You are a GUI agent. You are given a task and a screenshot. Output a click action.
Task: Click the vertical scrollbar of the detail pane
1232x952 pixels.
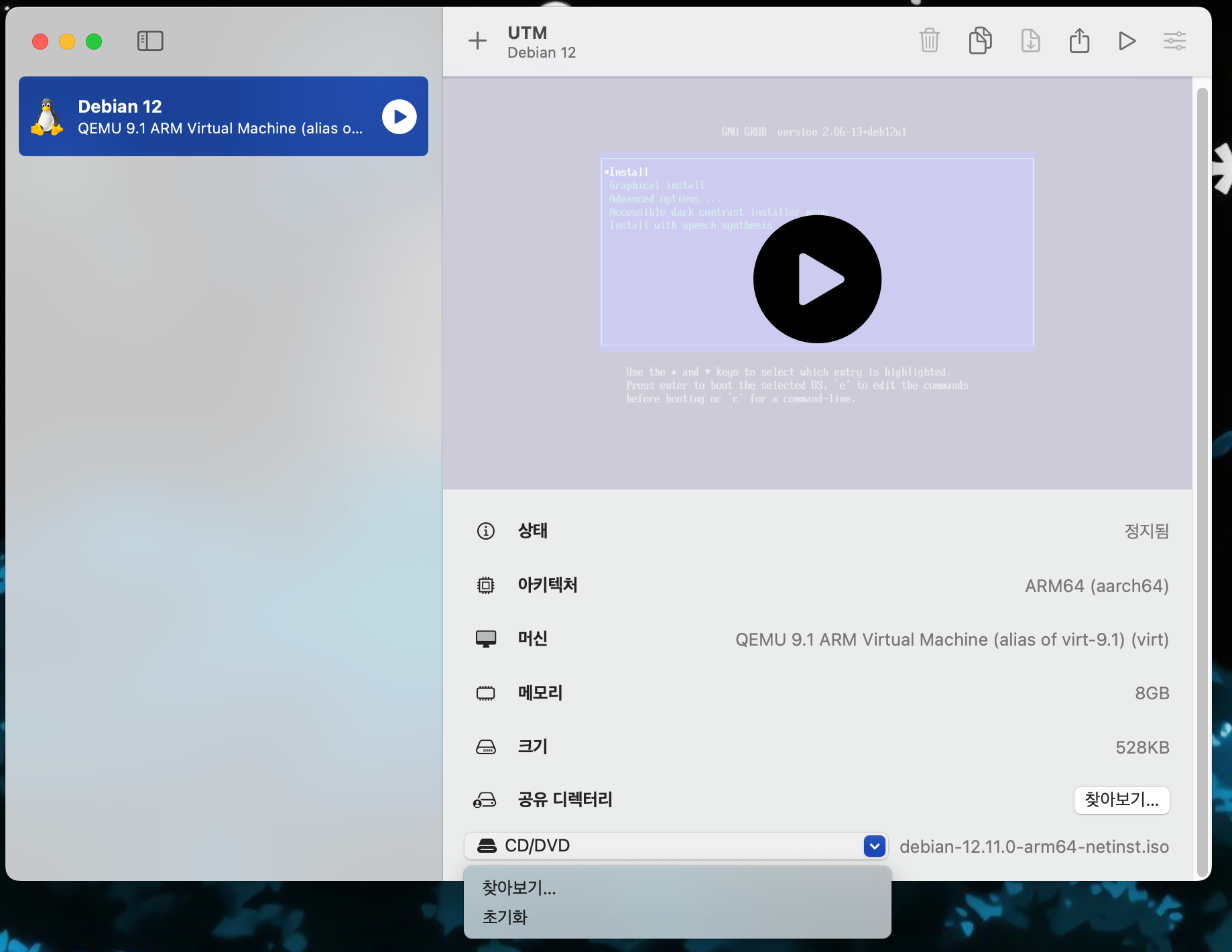point(1202,481)
